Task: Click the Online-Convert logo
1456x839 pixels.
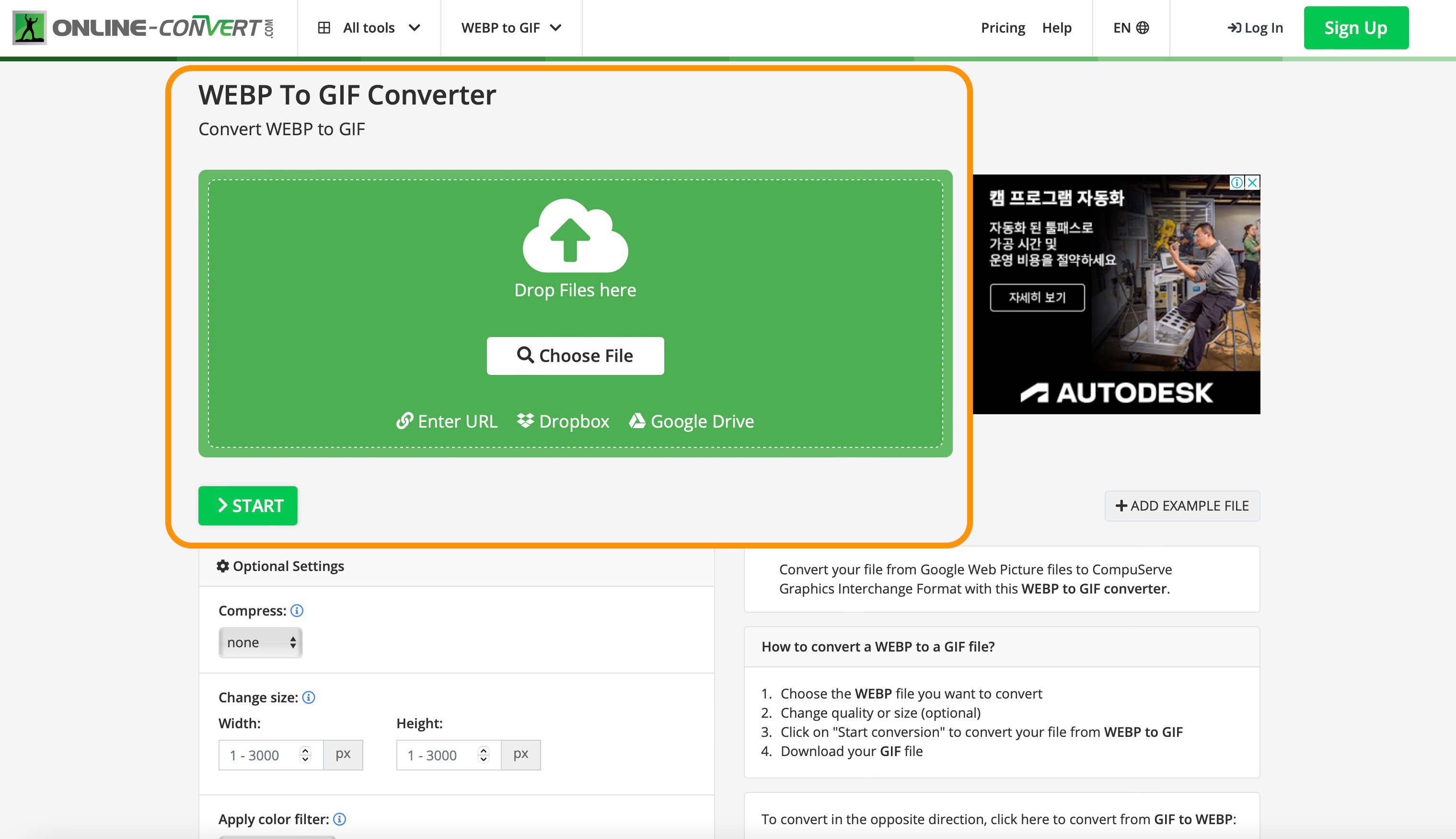Action: [144, 27]
